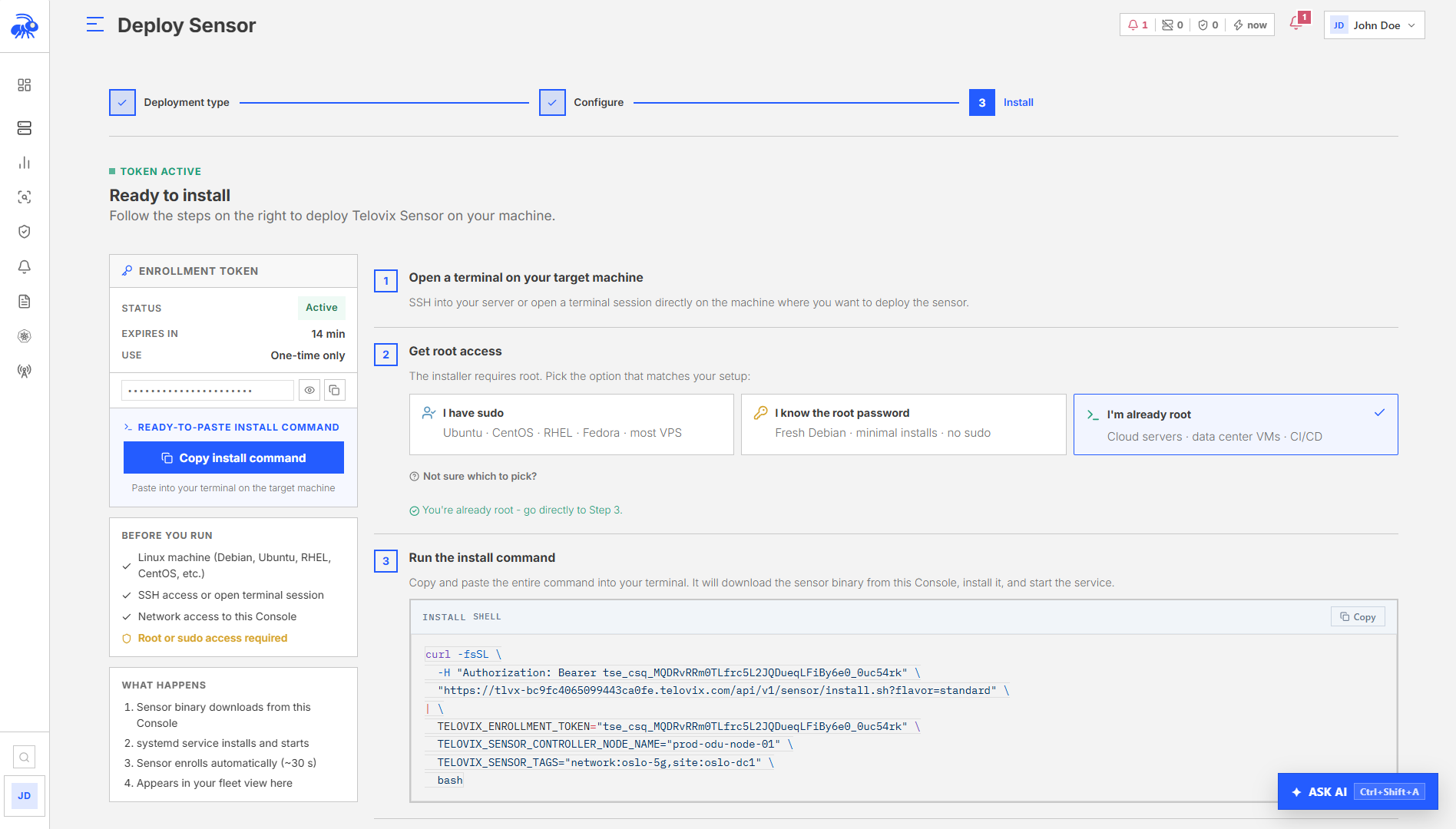Screen dimensions: 1456x829
Task: Copy the enrollment token via copy icon
Action: [335, 390]
